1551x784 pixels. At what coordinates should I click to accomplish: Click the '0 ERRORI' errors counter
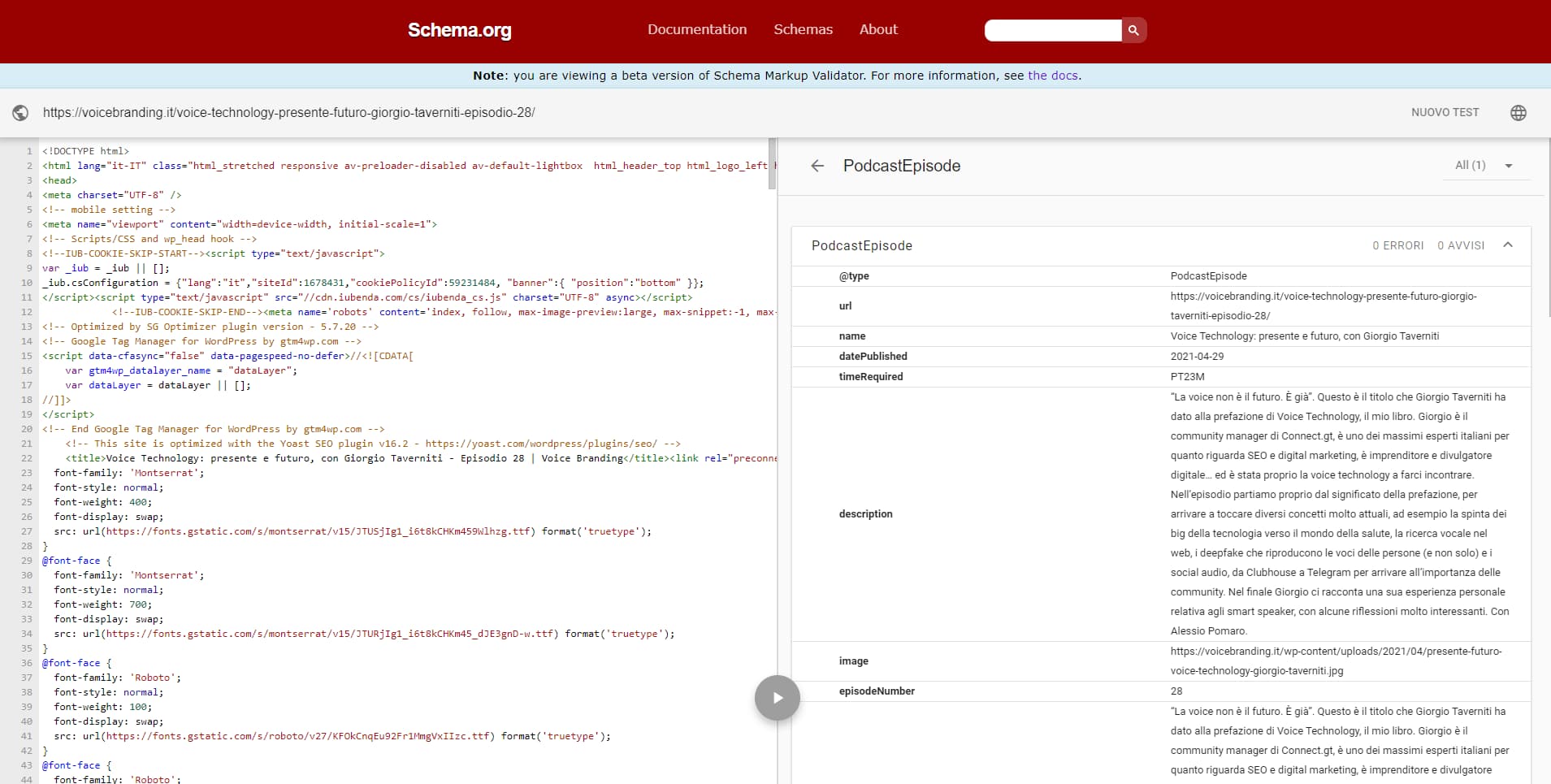click(1397, 245)
